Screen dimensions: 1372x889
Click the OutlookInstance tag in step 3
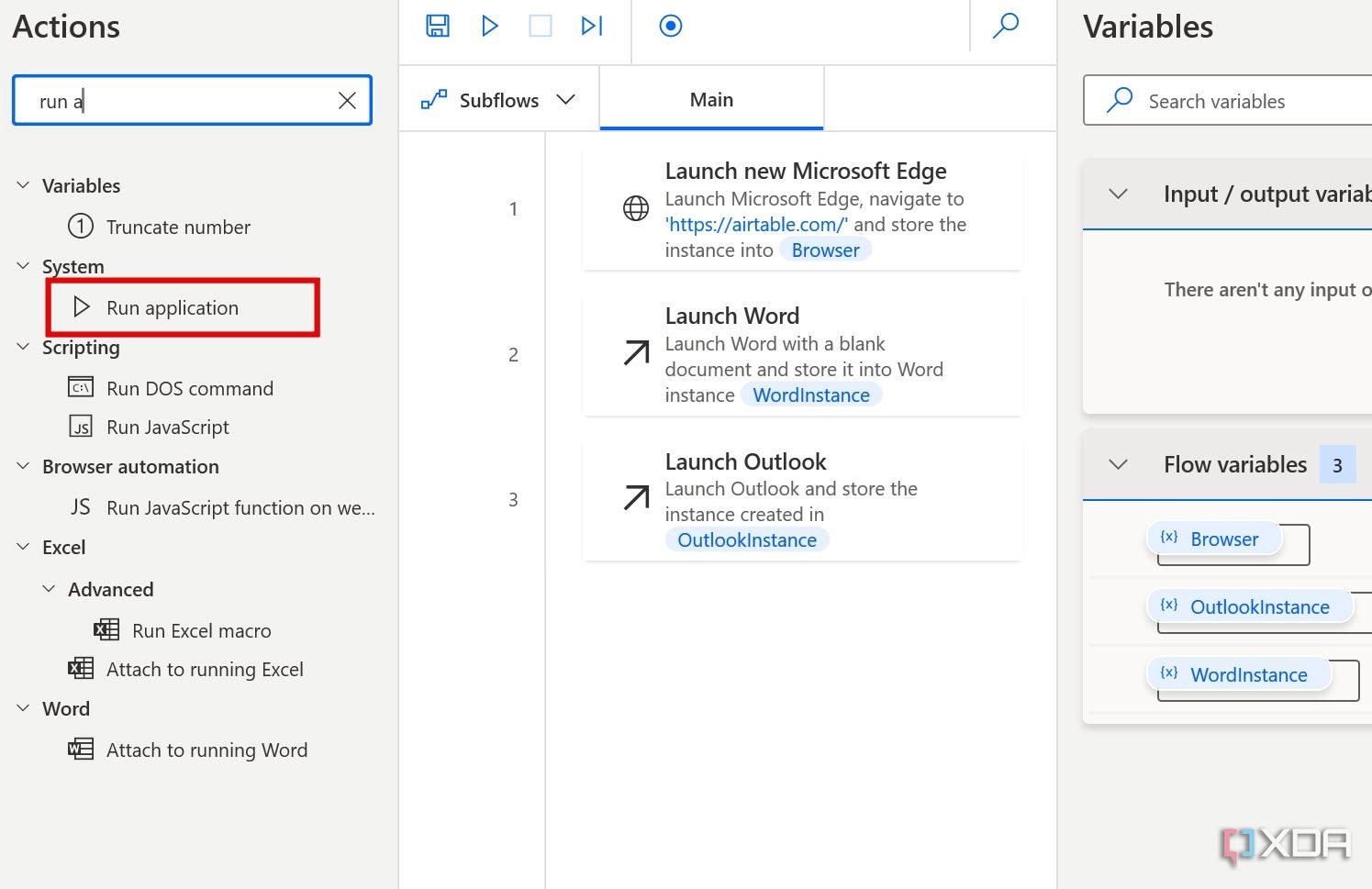pos(747,540)
